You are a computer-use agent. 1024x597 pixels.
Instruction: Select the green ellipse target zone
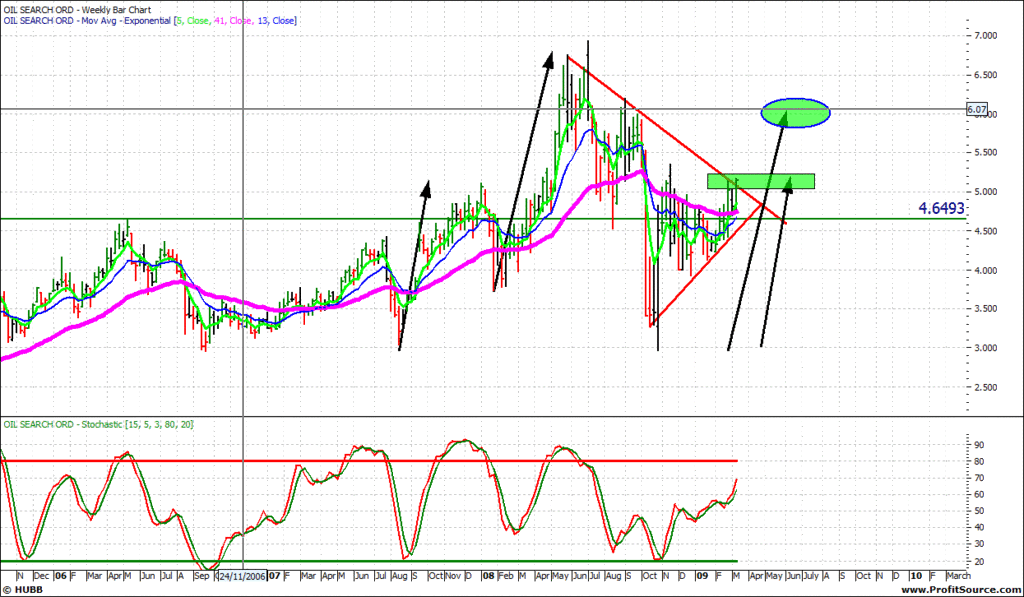(x=795, y=113)
